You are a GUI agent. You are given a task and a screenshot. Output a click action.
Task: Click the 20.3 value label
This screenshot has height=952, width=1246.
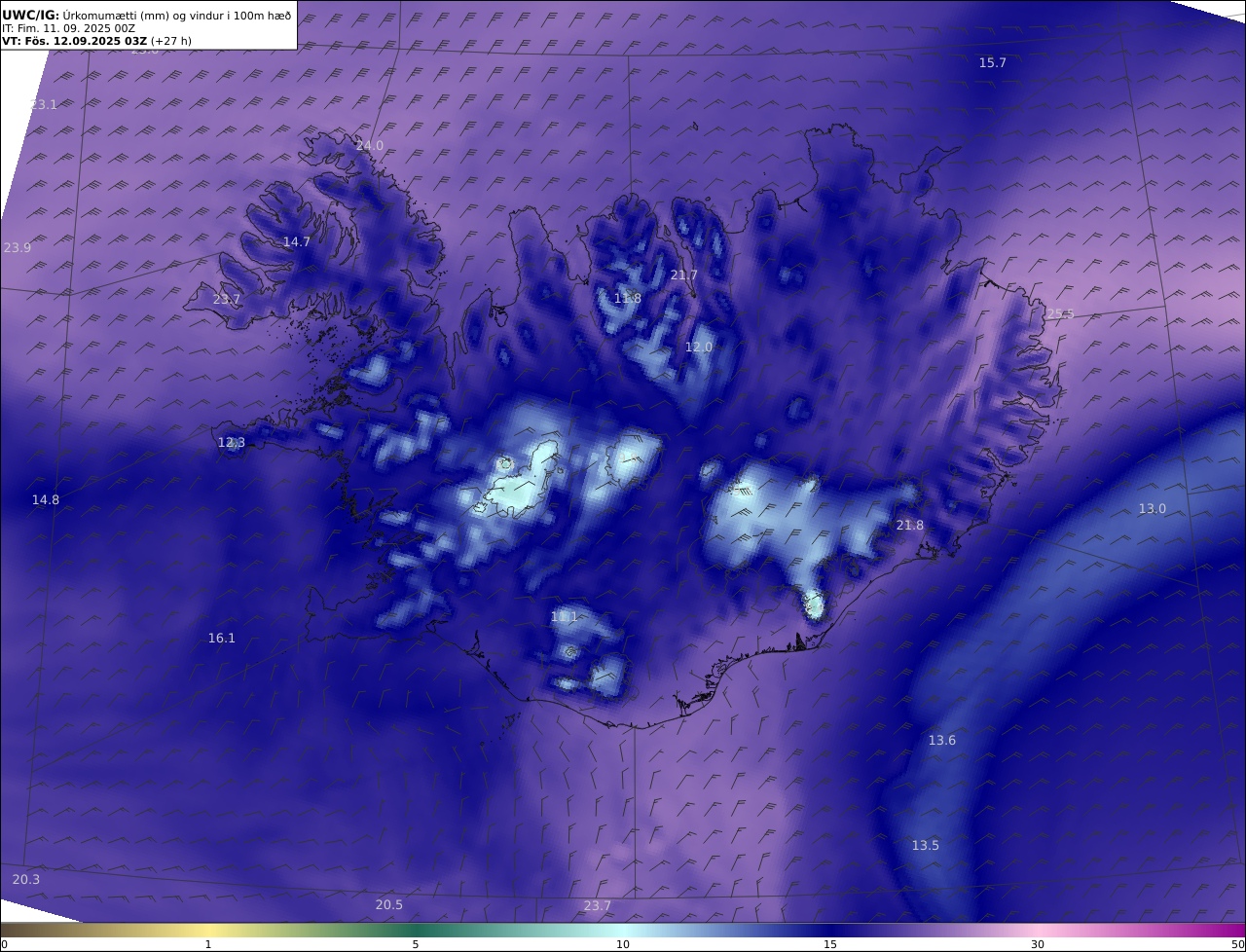26,880
